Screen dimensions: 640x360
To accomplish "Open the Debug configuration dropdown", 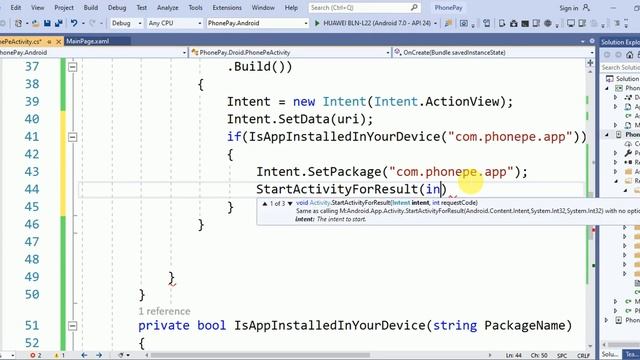I will point(126,23).
